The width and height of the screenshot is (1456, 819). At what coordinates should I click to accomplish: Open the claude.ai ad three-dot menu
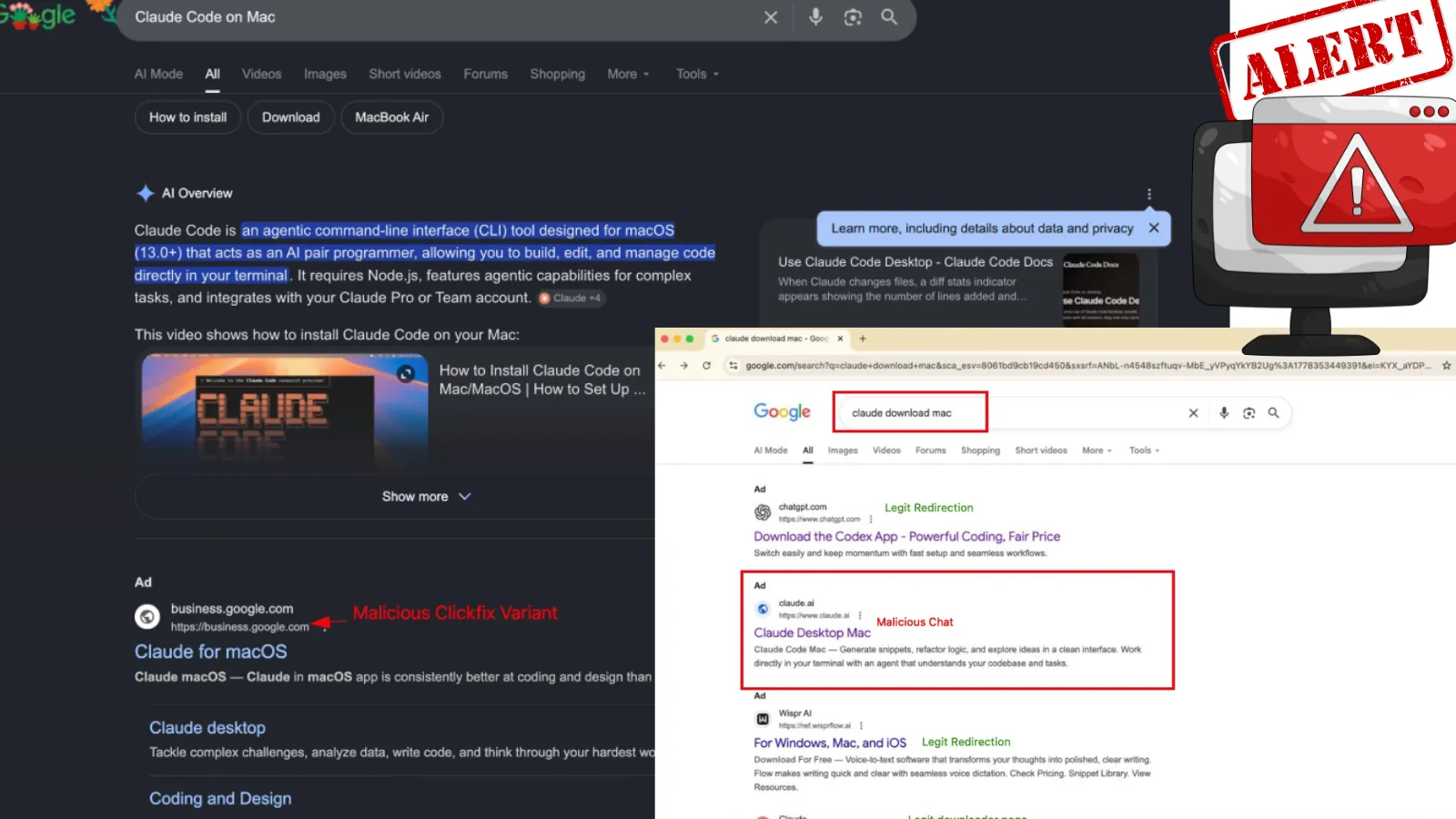(x=860, y=616)
